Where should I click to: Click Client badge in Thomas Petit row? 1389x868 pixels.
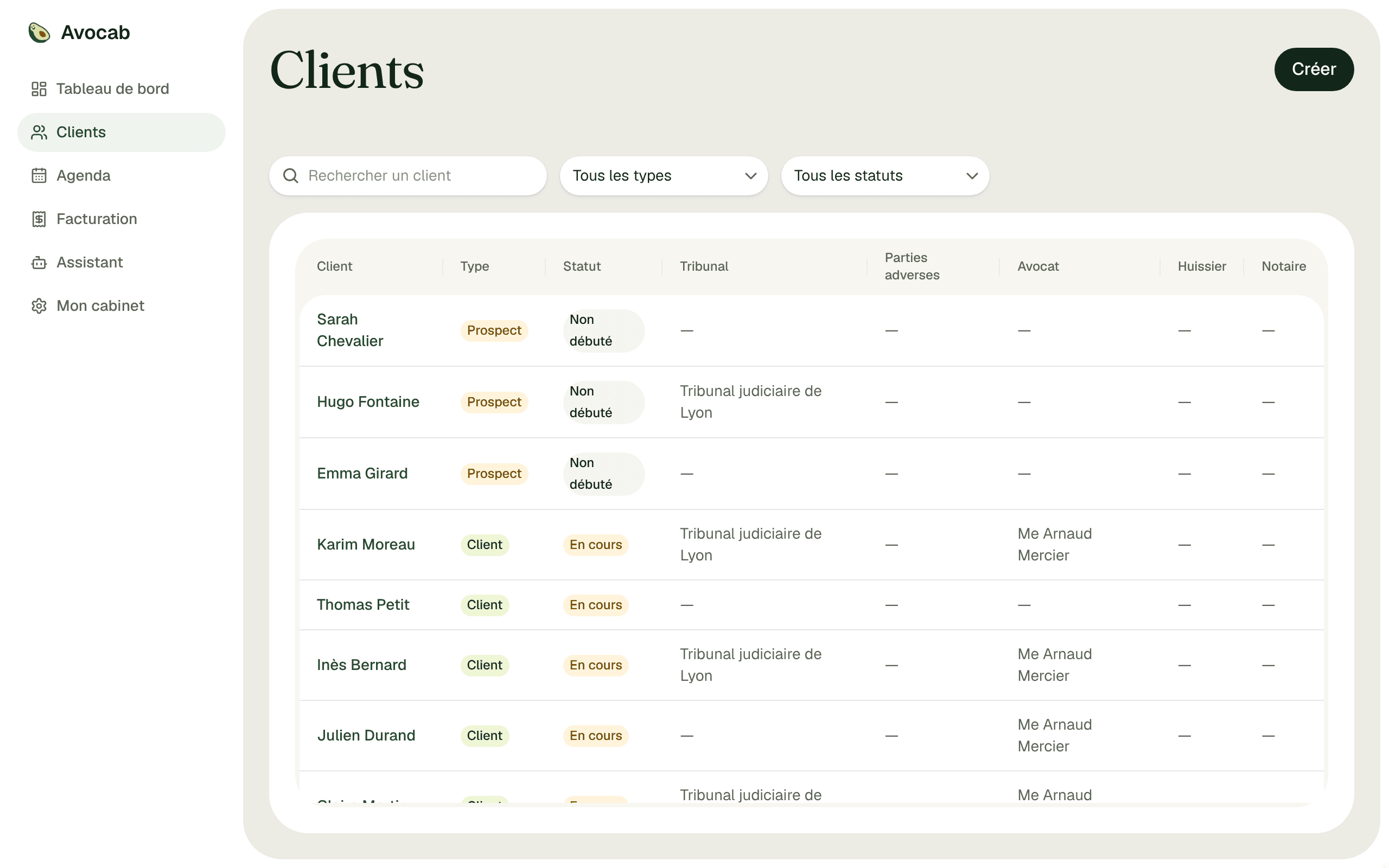(485, 605)
